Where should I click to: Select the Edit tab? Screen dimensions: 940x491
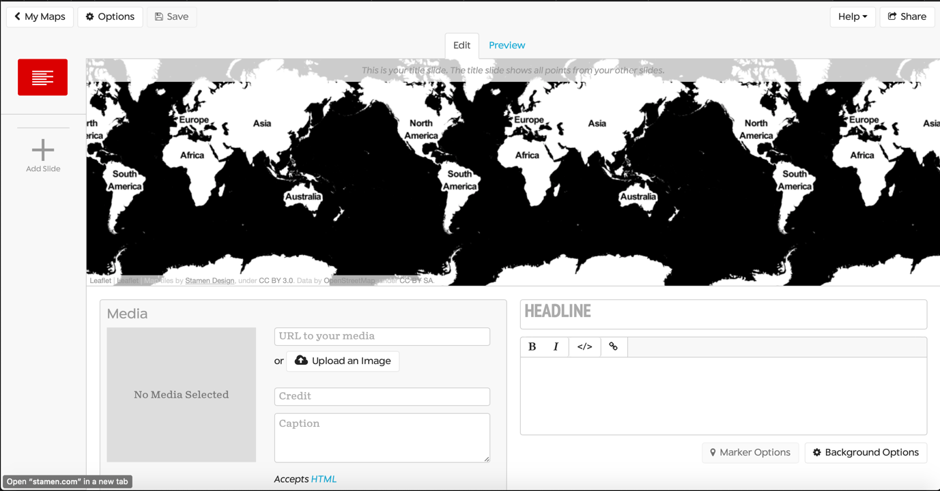point(461,45)
